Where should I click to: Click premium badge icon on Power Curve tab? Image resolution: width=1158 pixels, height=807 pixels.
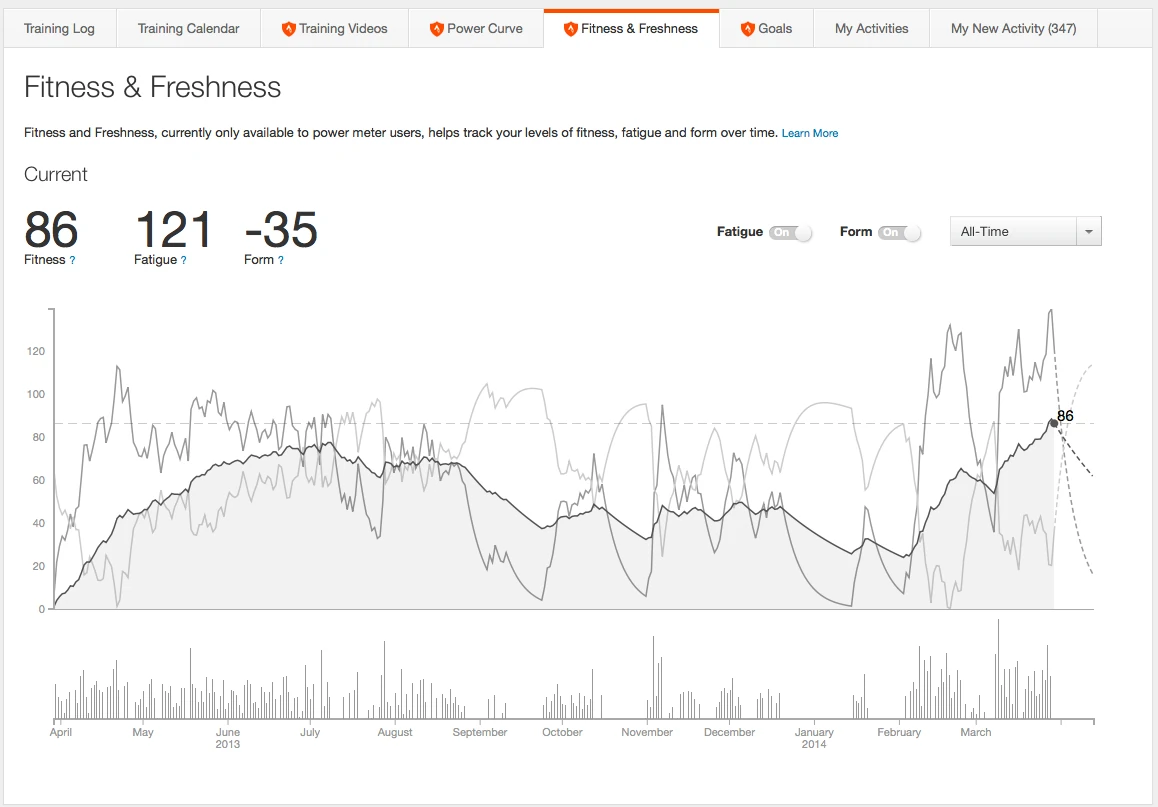436,29
